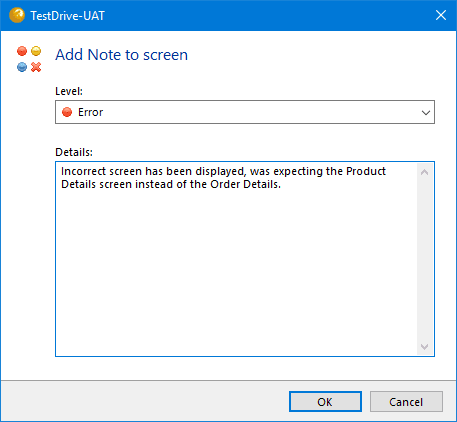Click the Details scrollbar down arrow
Viewport: 457px width, 422px height.
click(x=425, y=347)
